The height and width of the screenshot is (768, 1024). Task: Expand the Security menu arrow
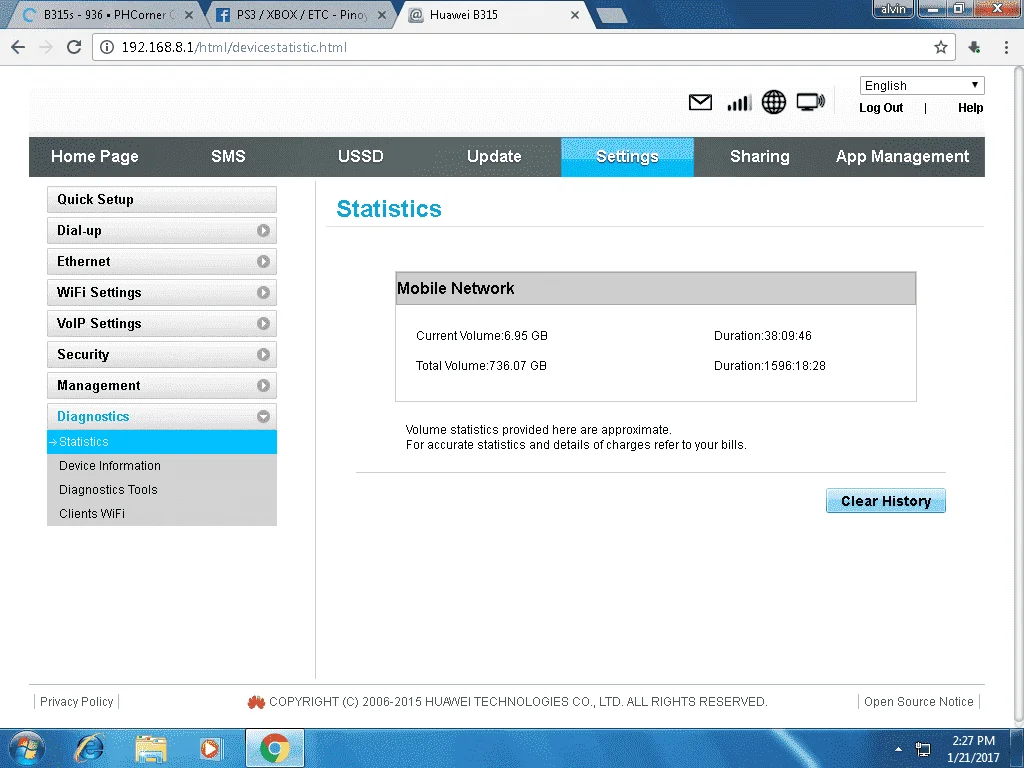click(263, 355)
